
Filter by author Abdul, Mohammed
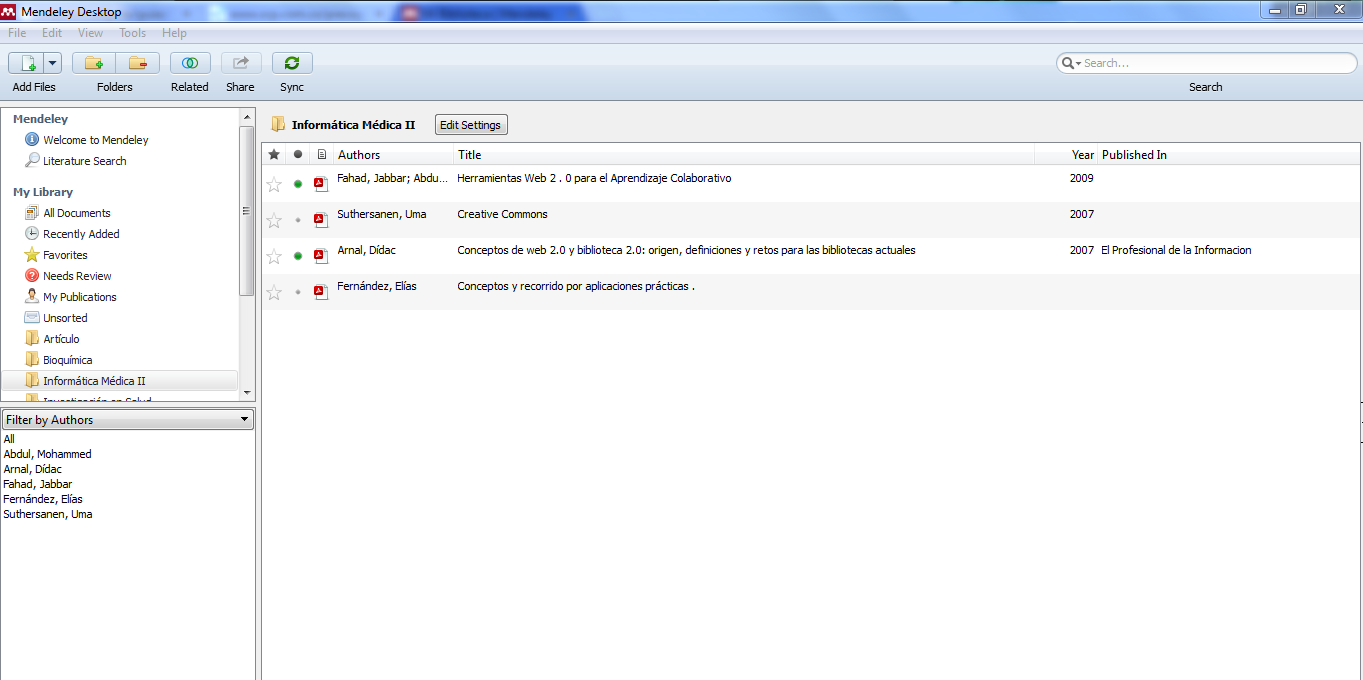click(x=47, y=454)
